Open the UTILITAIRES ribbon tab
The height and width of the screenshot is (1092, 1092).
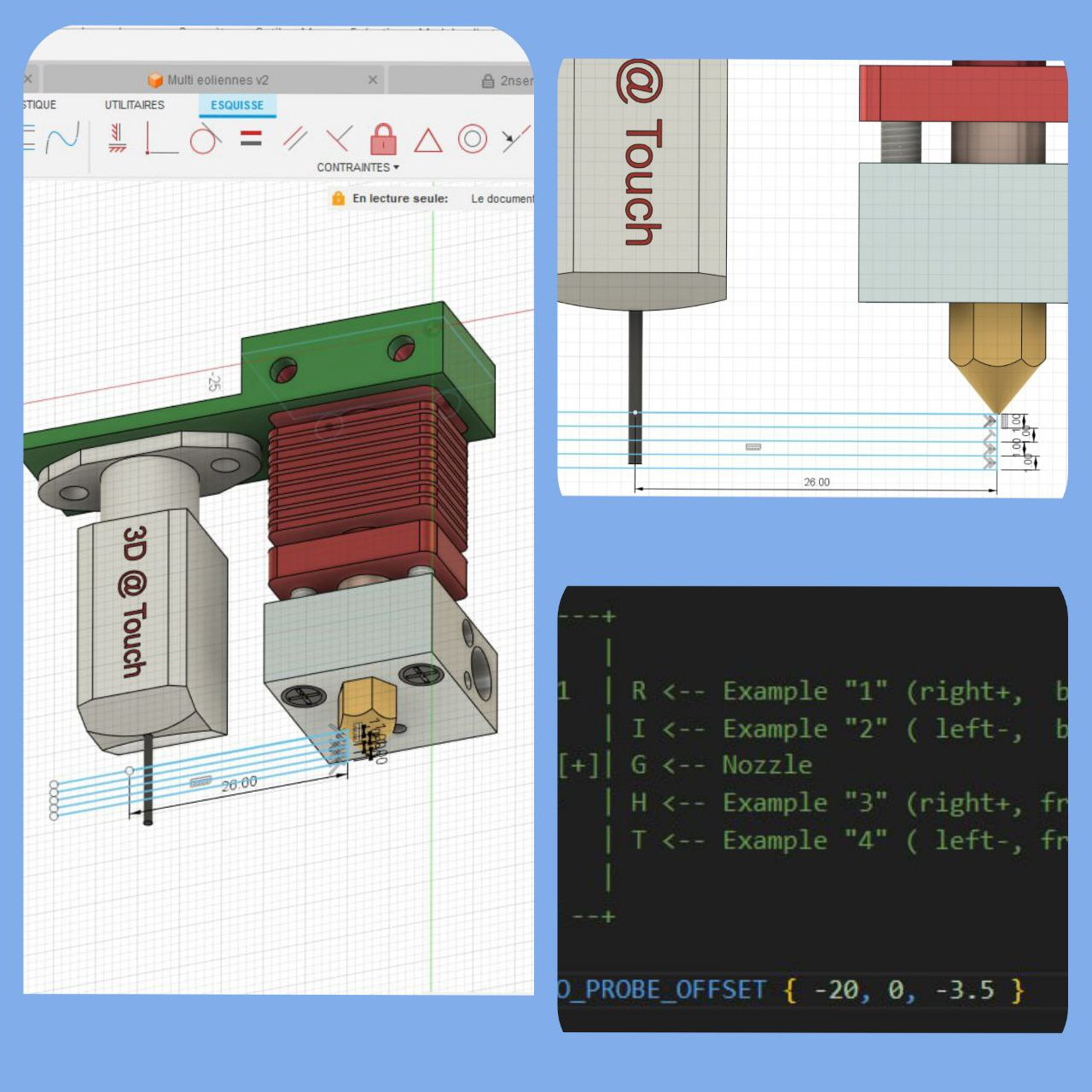pos(135,105)
